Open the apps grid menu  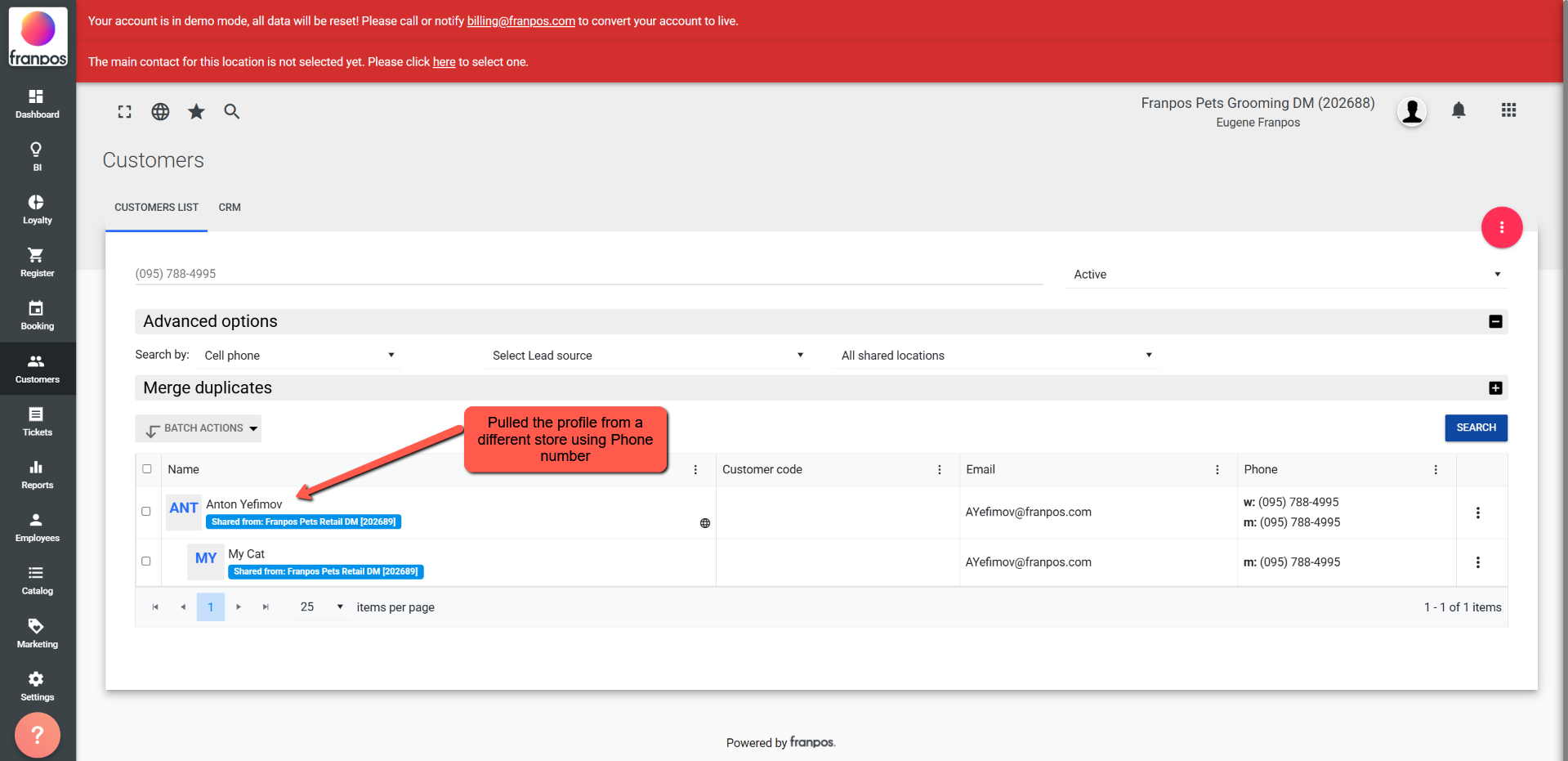coord(1508,110)
